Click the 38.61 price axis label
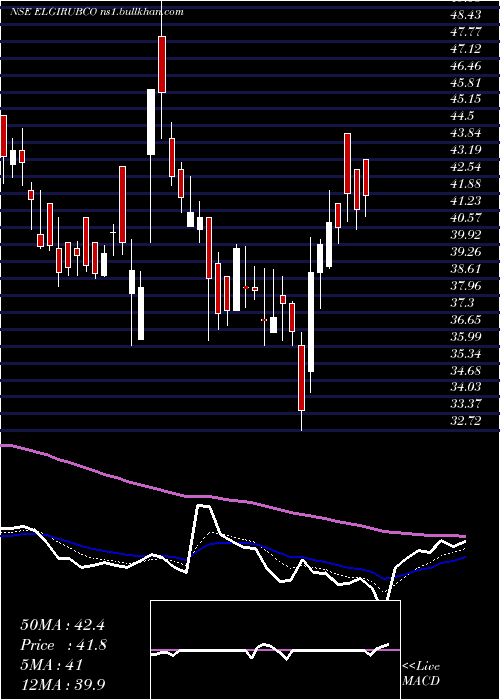 click(467, 269)
